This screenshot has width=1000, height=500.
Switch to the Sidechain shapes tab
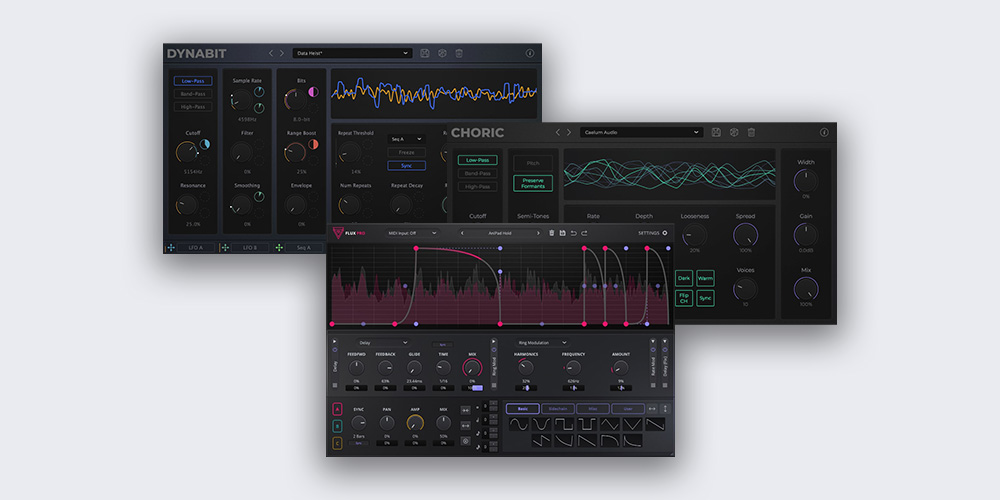558,409
